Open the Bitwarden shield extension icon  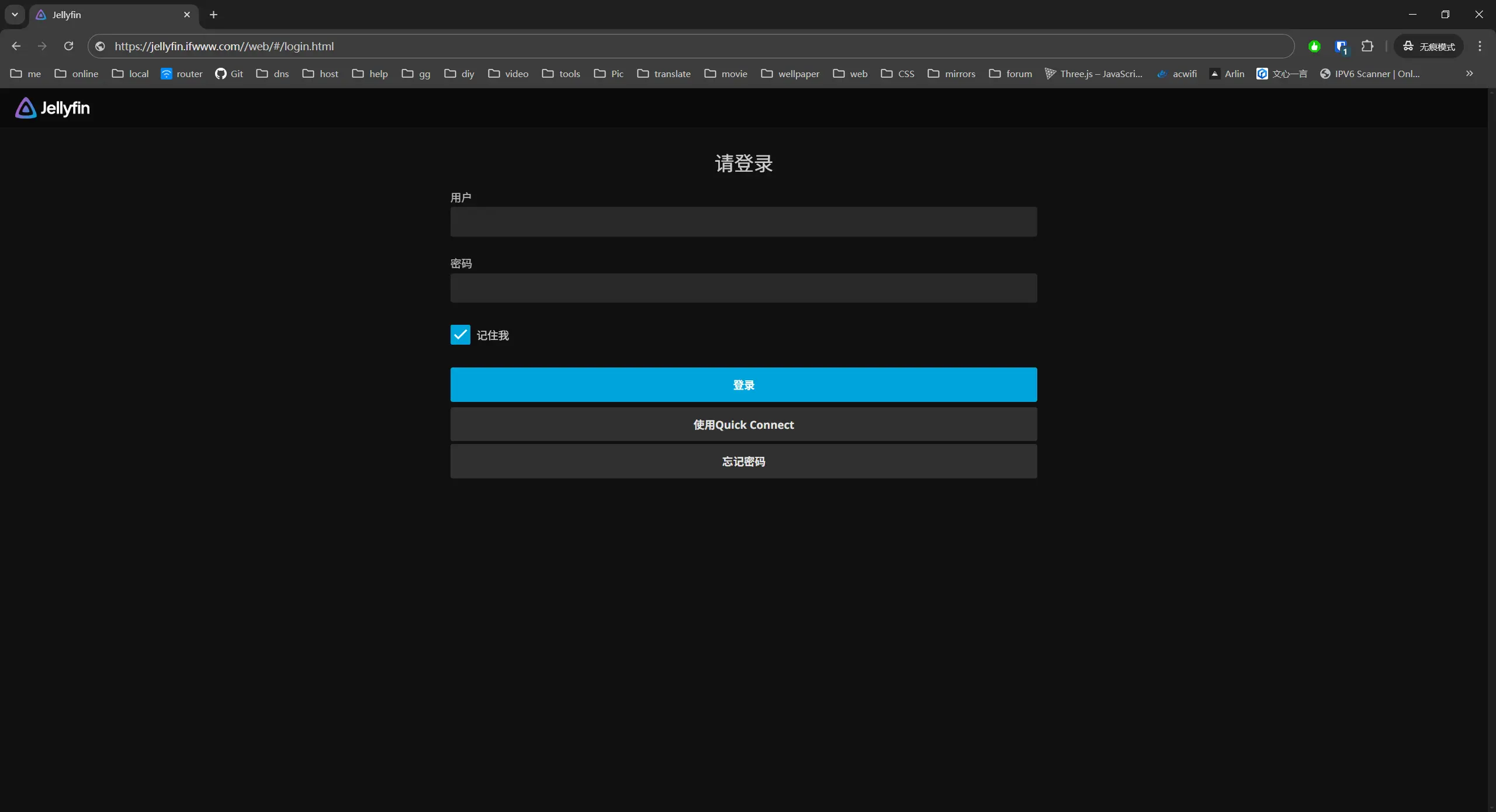pos(1341,47)
